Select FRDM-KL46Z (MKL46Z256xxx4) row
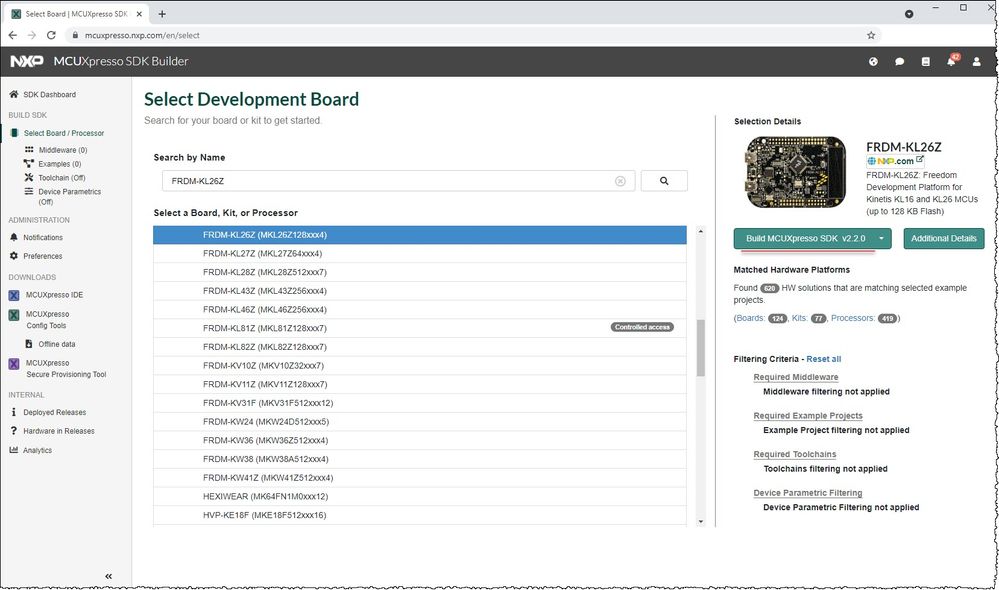 point(420,310)
